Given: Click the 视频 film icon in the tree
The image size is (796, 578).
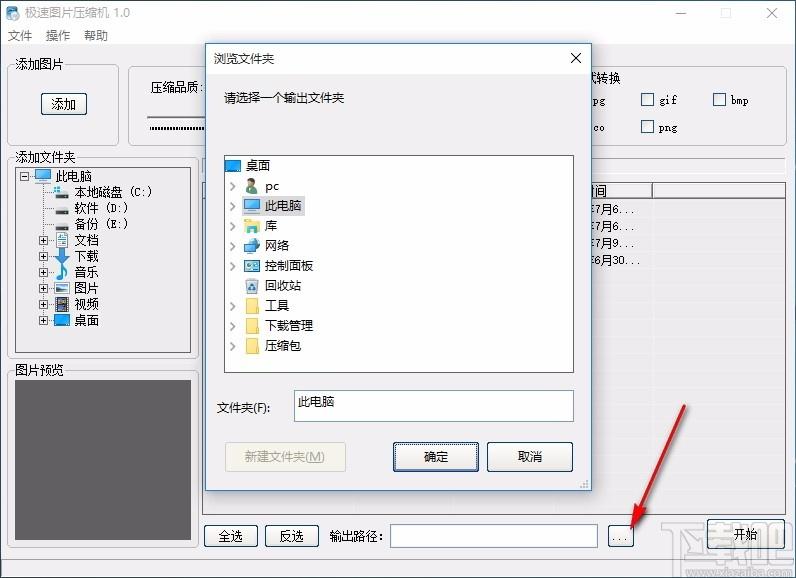Looking at the screenshot, I should (62, 304).
